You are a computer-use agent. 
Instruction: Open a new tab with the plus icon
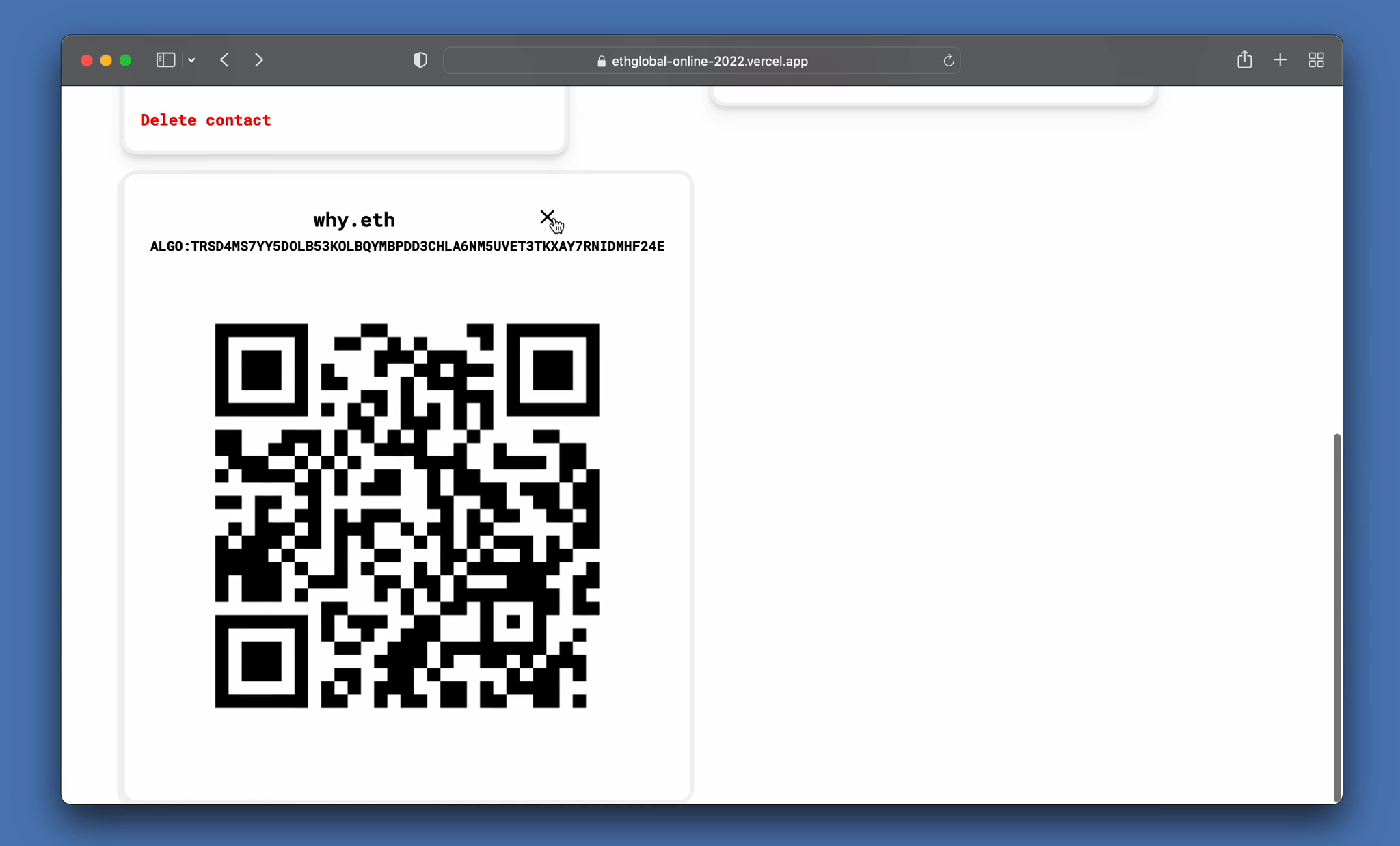[1280, 60]
